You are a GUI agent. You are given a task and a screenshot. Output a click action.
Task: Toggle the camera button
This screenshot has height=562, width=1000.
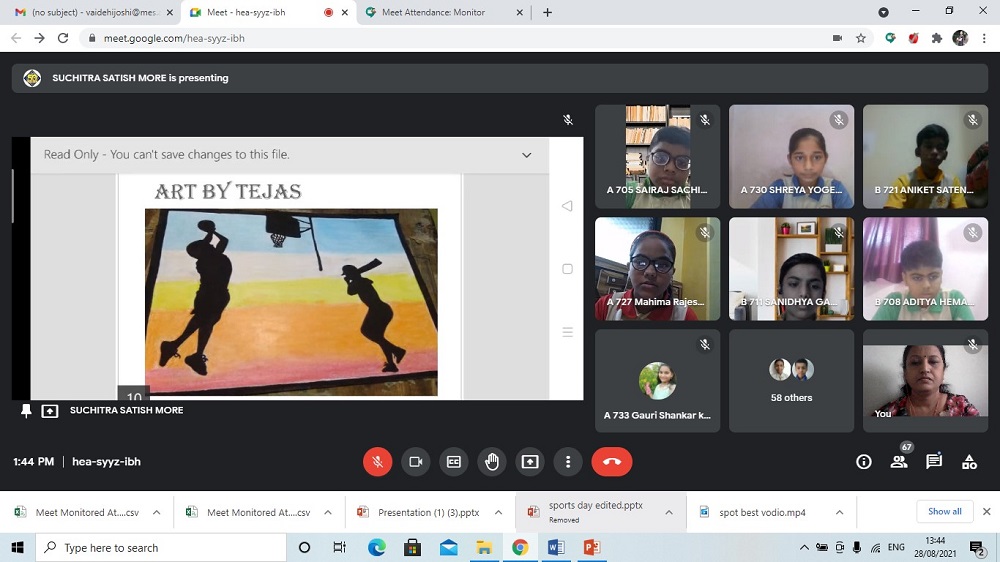[x=415, y=461]
